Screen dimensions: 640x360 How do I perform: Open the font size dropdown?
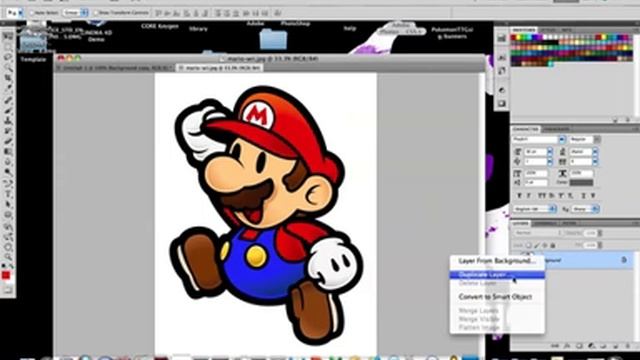coord(550,152)
